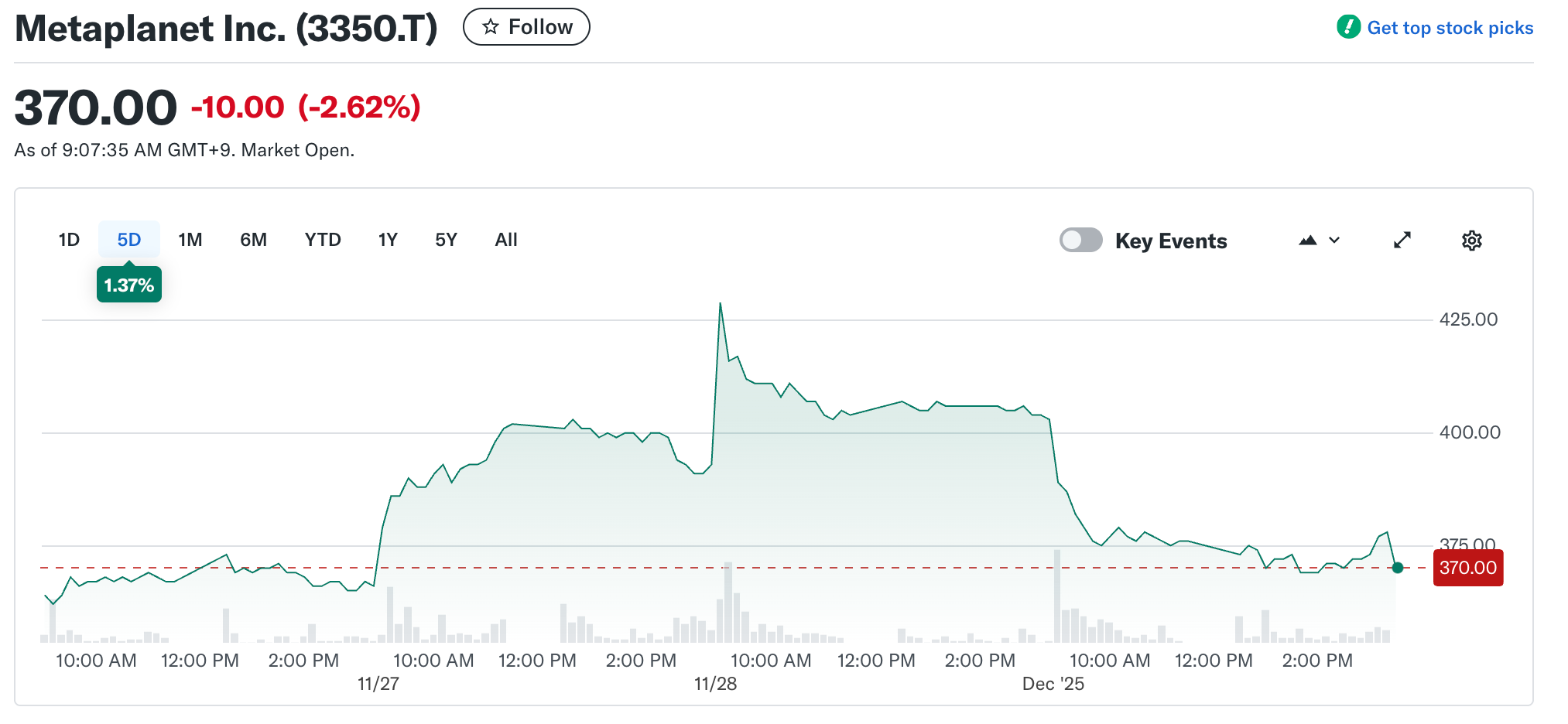
Task: Click the Key Events label
Action: 1171,241
